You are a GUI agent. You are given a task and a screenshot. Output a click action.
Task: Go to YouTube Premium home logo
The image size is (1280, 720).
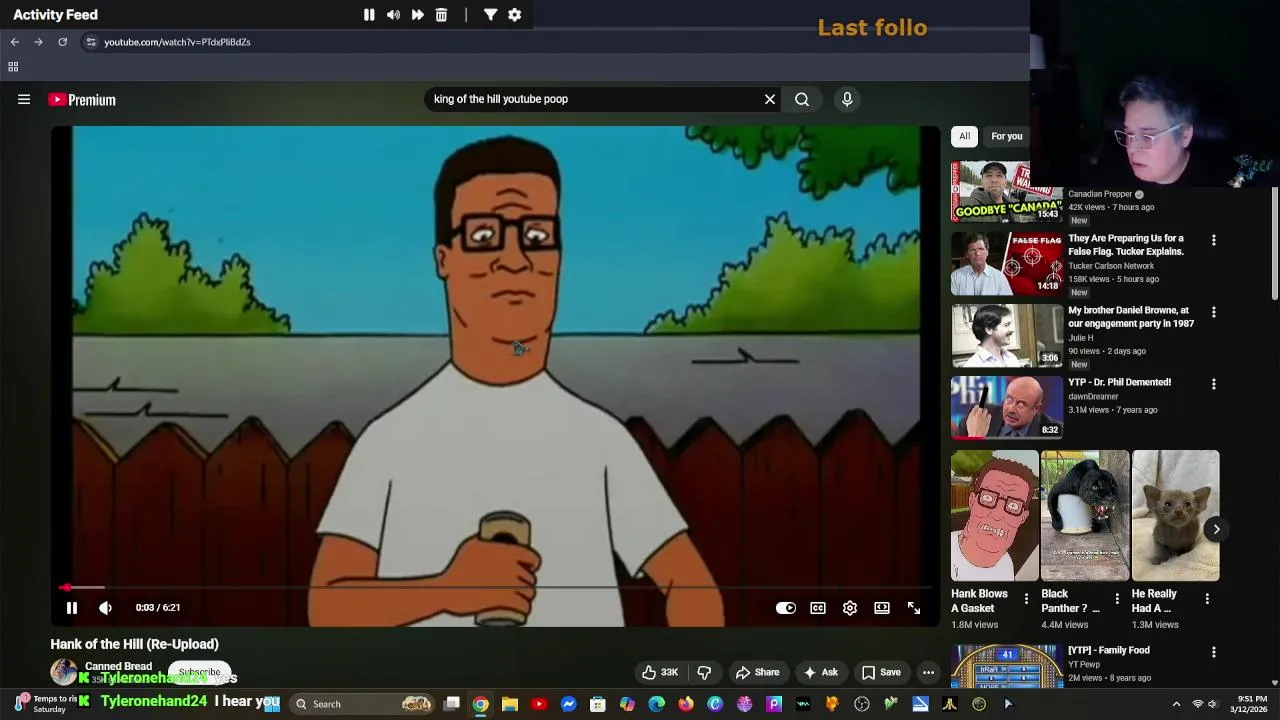point(82,99)
